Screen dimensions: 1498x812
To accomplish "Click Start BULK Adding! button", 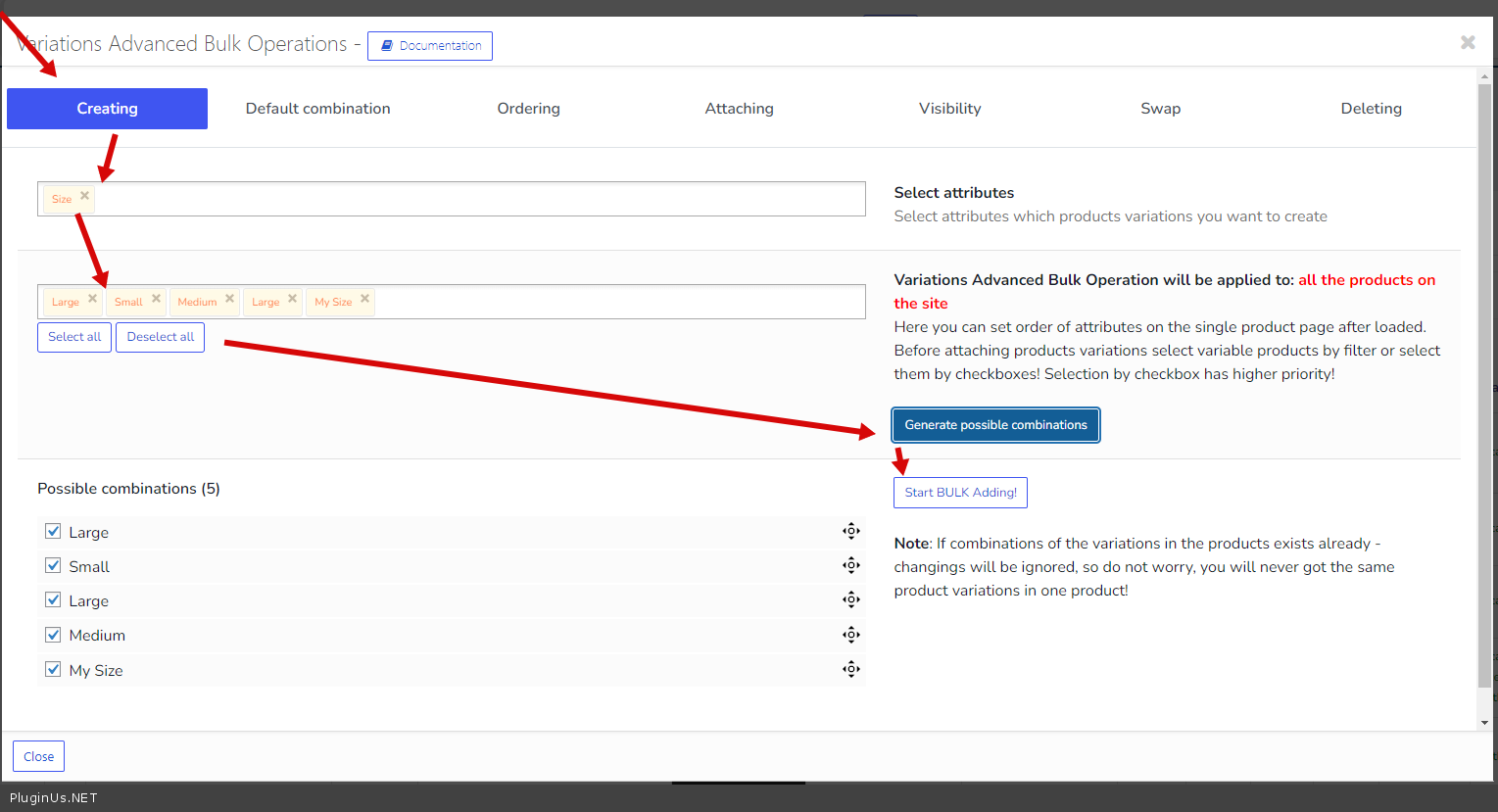I will tap(960, 493).
